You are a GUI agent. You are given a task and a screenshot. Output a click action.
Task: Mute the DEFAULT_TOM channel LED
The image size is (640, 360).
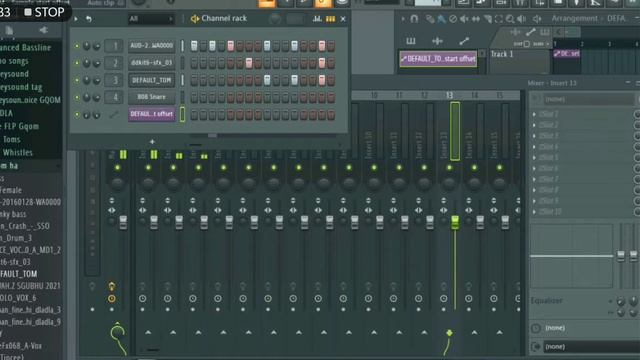tap(76, 80)
